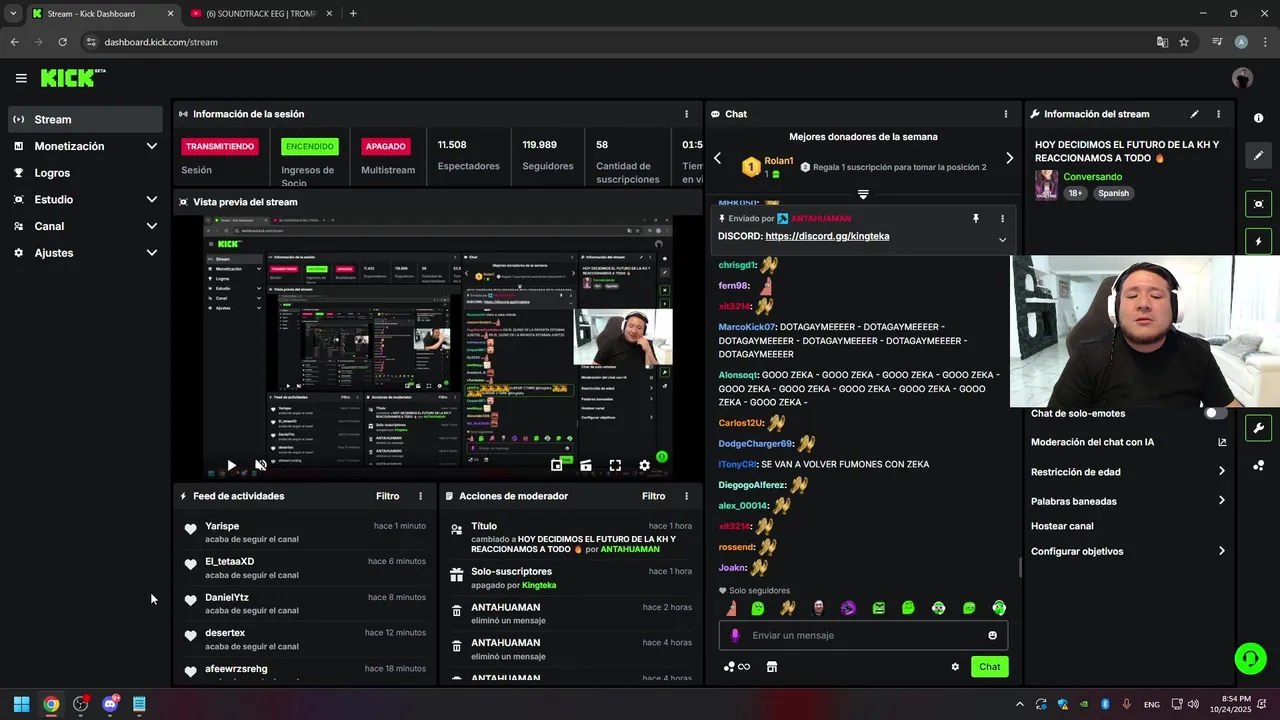Expand Palabras baneadas setting

(x=1128, y=501)
